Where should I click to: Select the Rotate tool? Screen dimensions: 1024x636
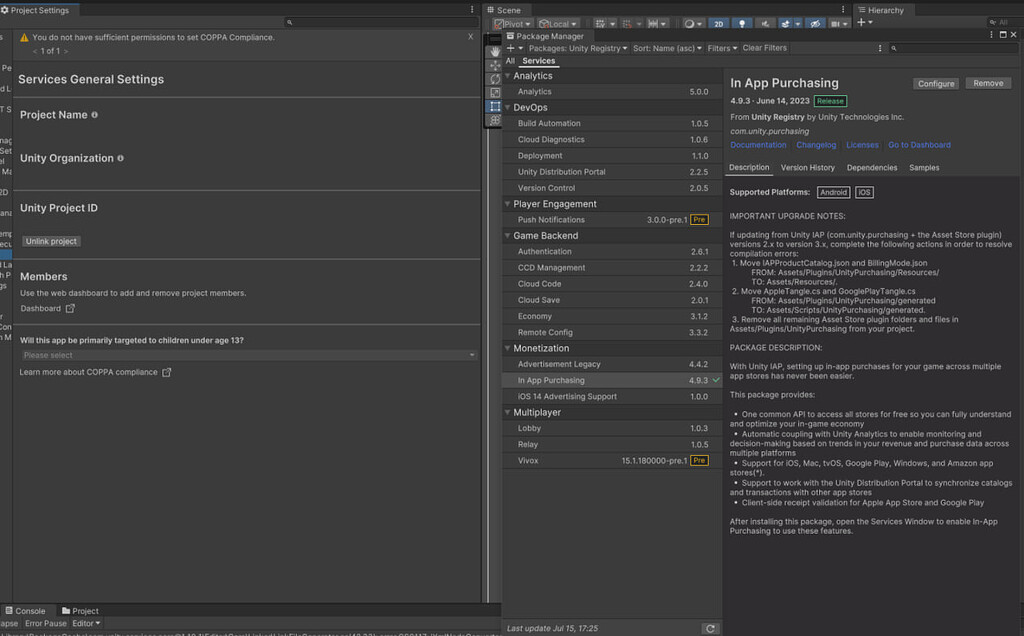pyautogui.click(x=496, y=78)
